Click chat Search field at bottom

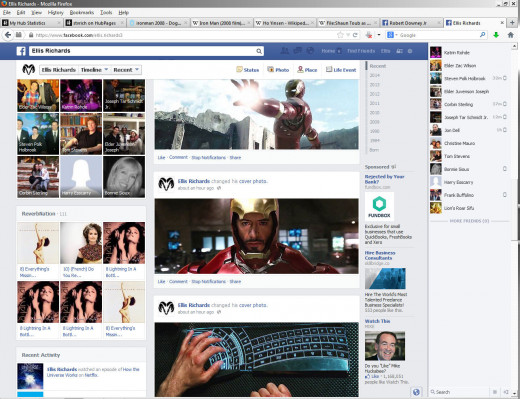[459, 392]
